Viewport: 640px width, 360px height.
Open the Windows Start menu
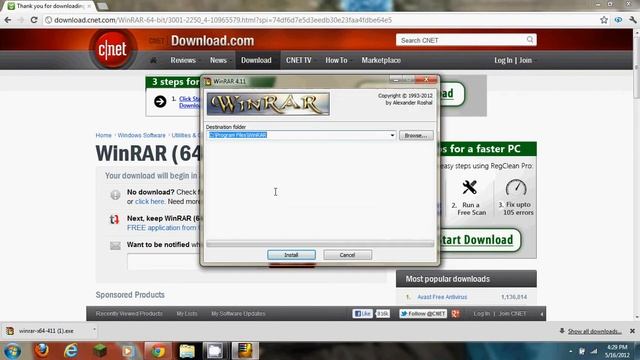tap(12, 351)
